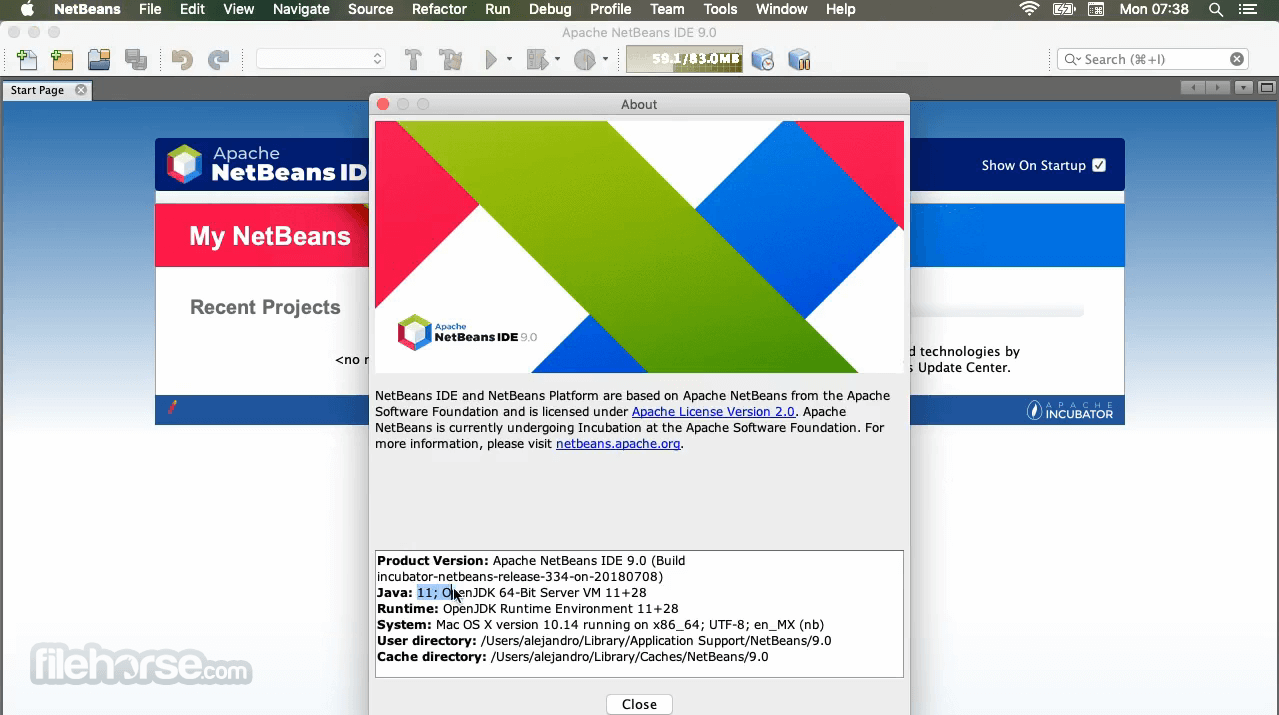This screenshot has width=1279, height=715.
Task: Build the project with the hammer icon
Action: (412, 59)
